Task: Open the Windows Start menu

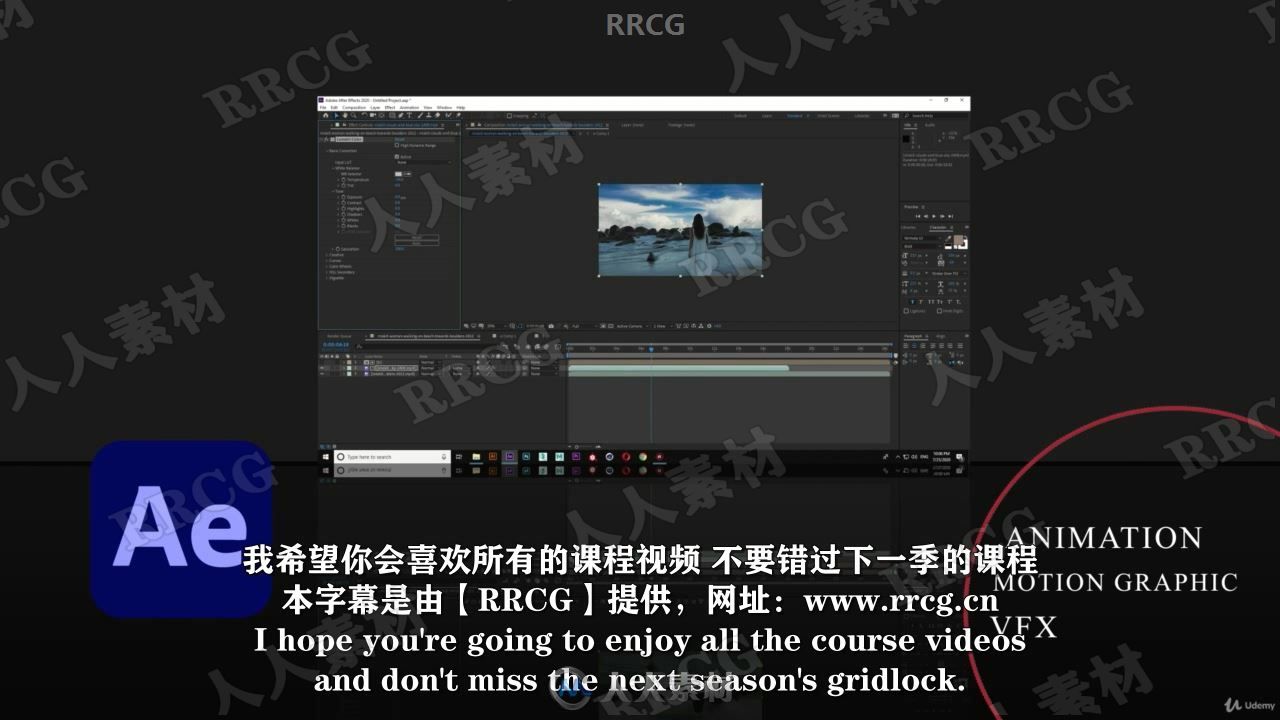Action: (326, 457)
